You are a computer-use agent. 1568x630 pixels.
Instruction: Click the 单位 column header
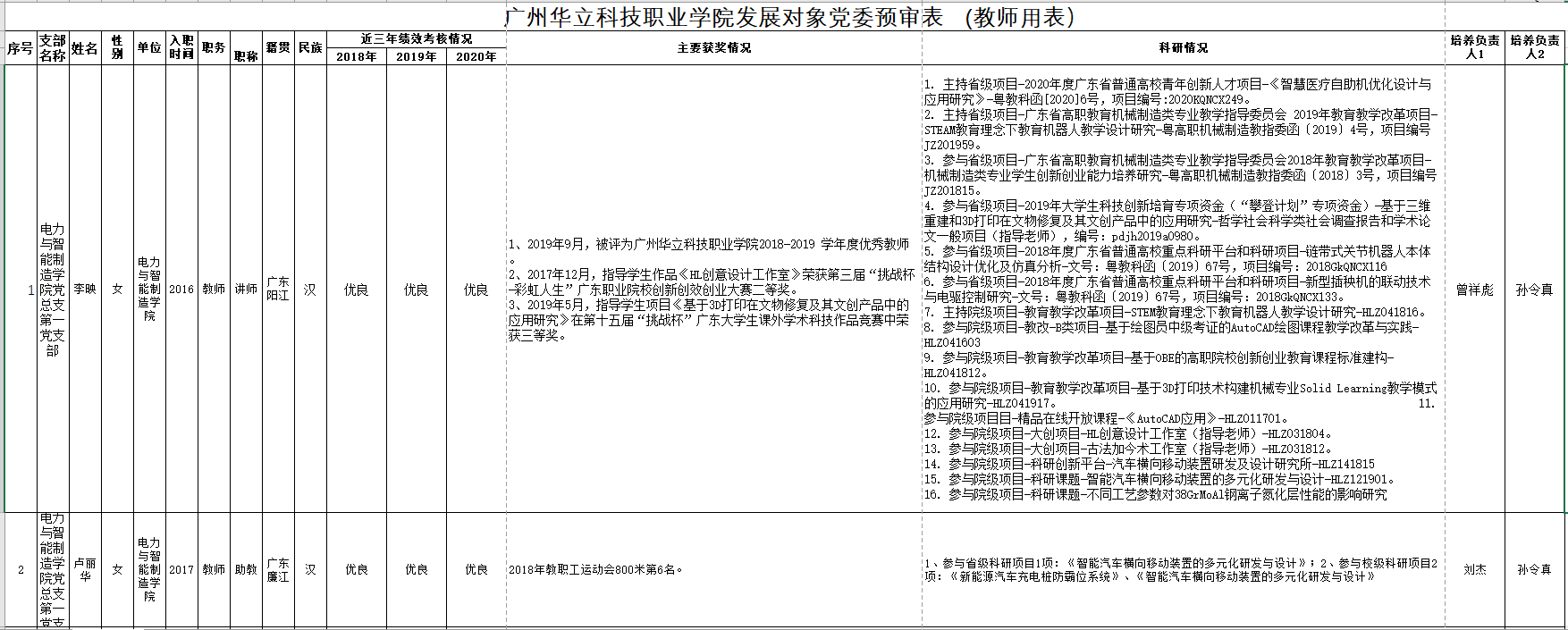[149, 48]
